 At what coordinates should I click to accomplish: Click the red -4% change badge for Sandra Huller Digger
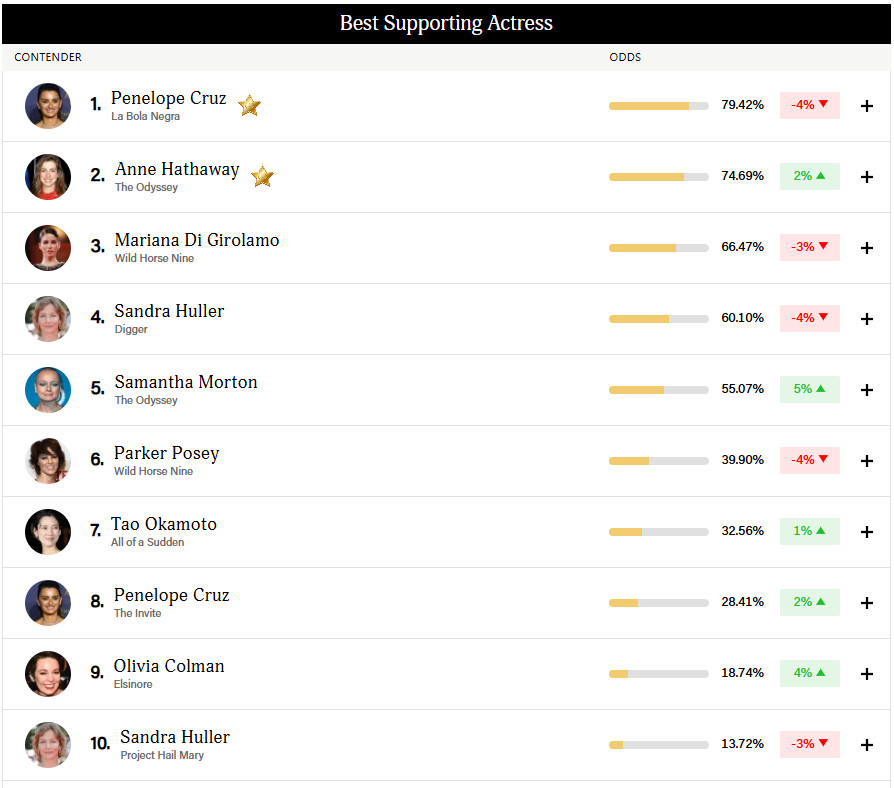pos(810,318)
